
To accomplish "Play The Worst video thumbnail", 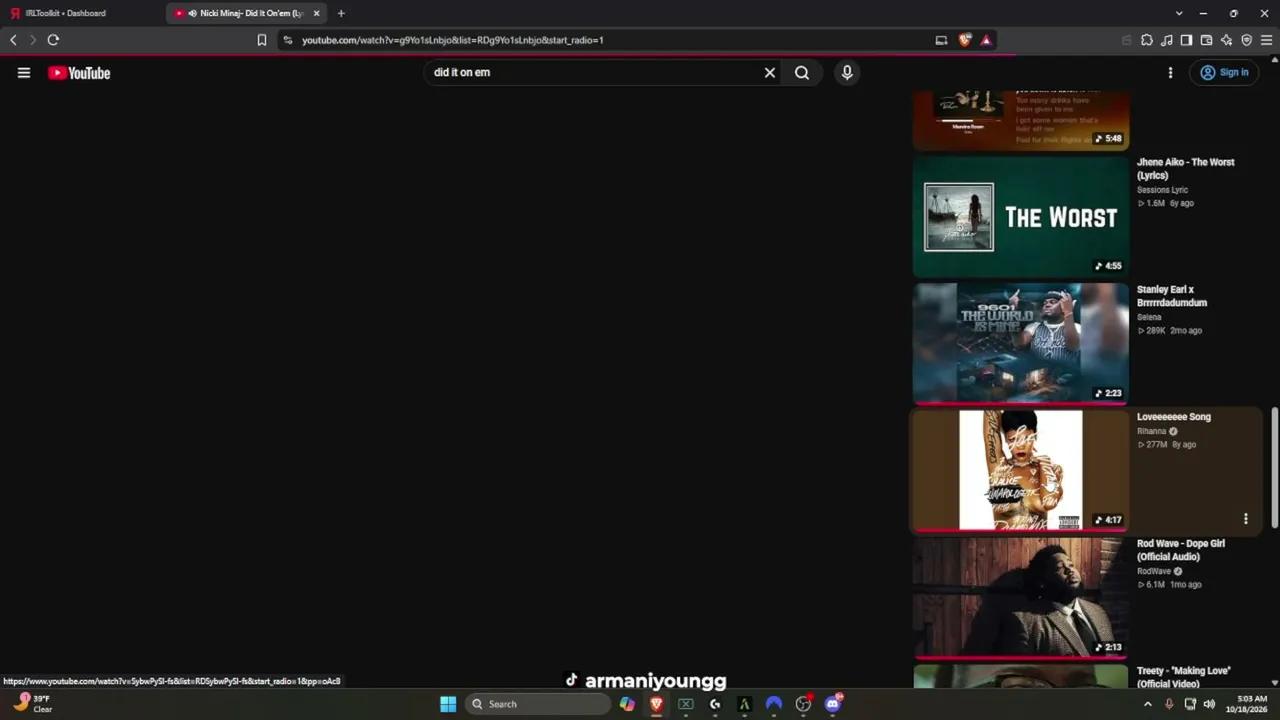I will pos(1020,216).
